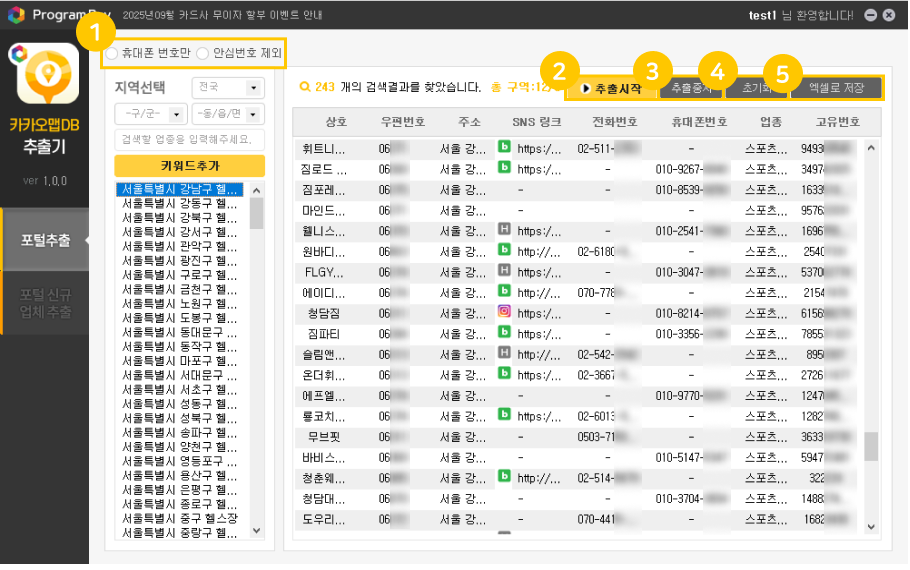Click the magnifier icon beside the 243 result count

(x=305, y=87)
